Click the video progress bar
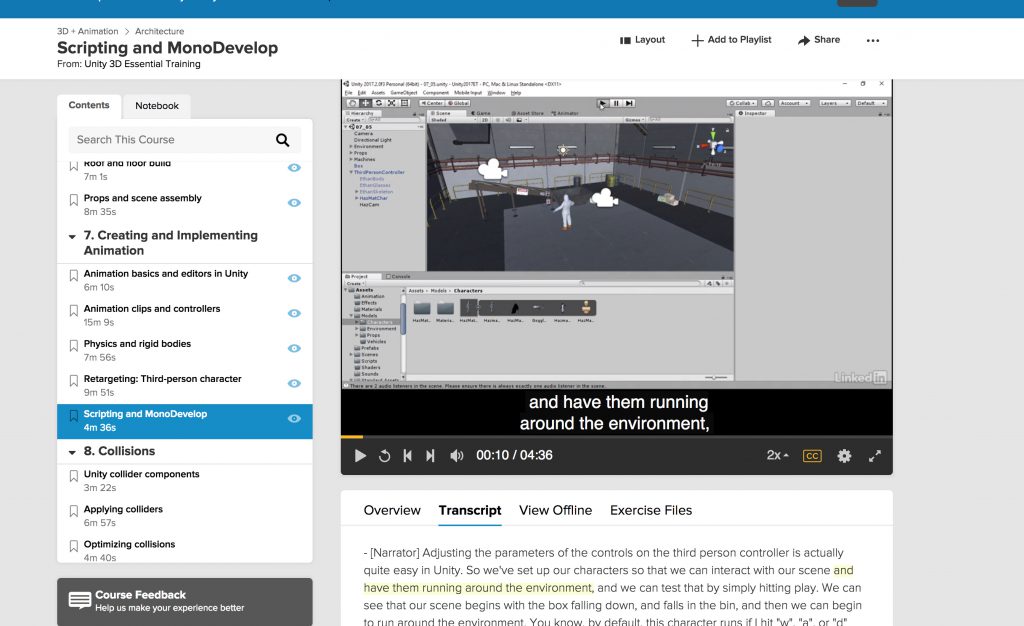This screenshot has height=626, width=1024. [616, 437]
